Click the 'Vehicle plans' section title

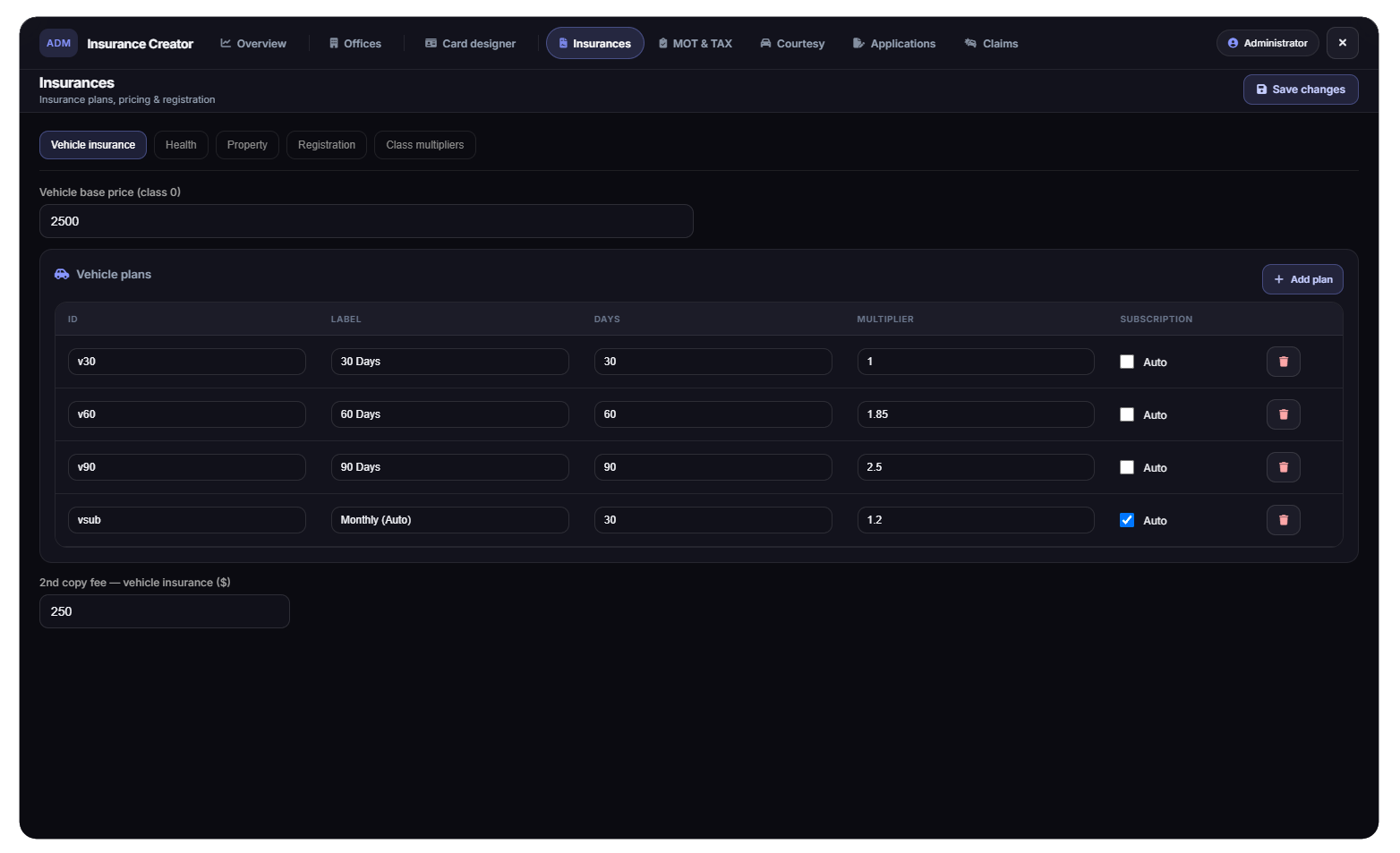click(114, 274)
